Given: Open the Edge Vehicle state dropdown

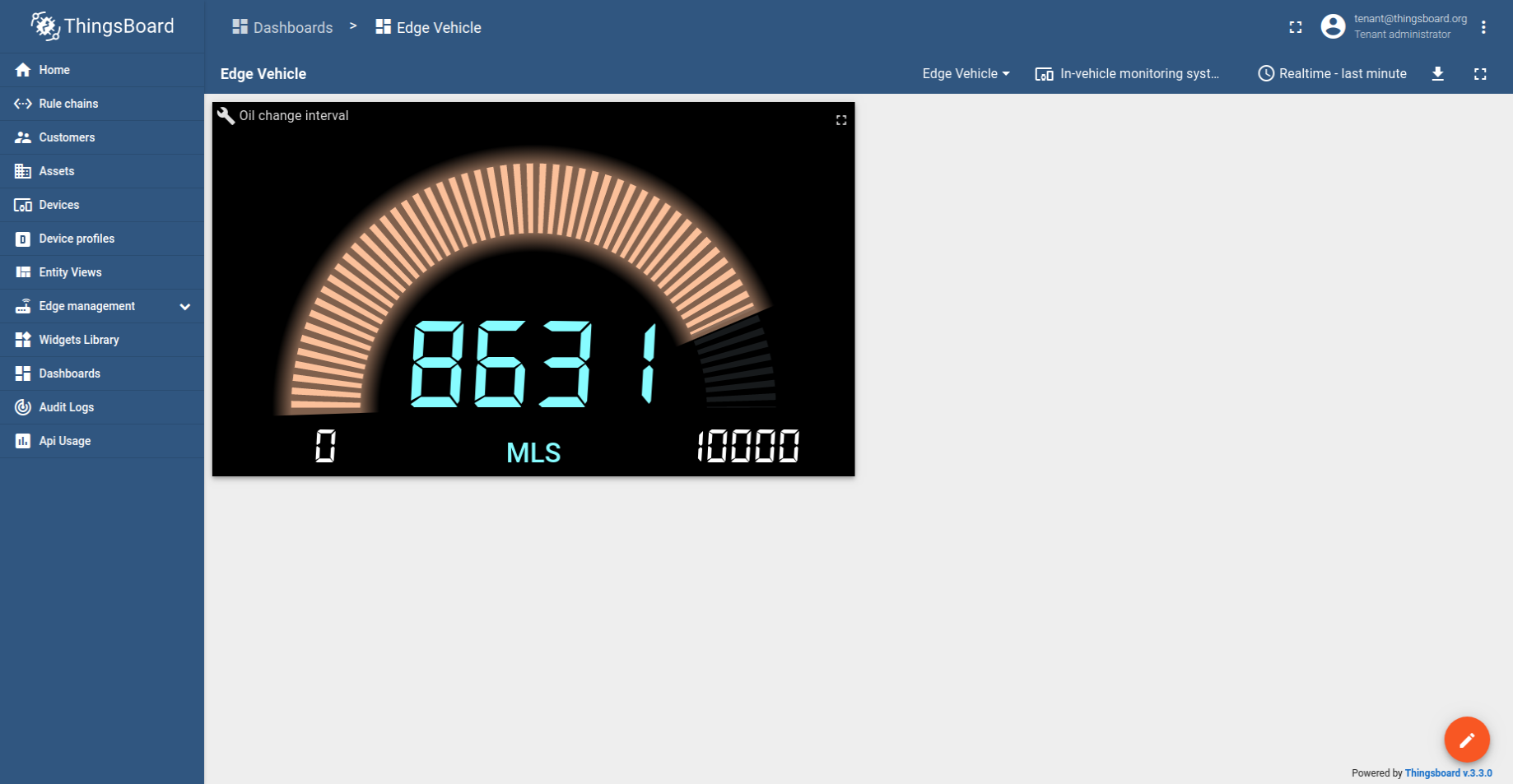Looking at the screenshot, I should [965, 74].
